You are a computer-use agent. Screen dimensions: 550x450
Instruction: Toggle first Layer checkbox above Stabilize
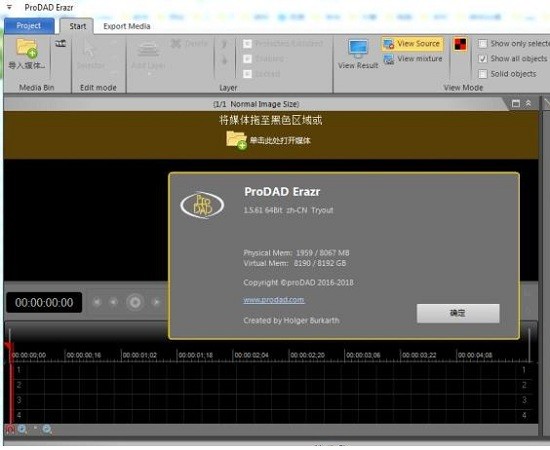(x=248, y=43)
